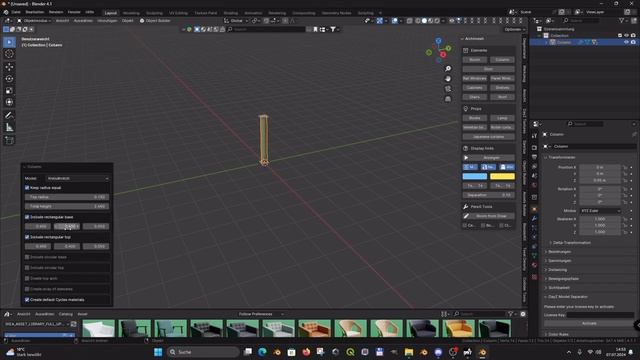640x360 pixels.
Task: Select the Rotate tool
Action: (9, 78)
